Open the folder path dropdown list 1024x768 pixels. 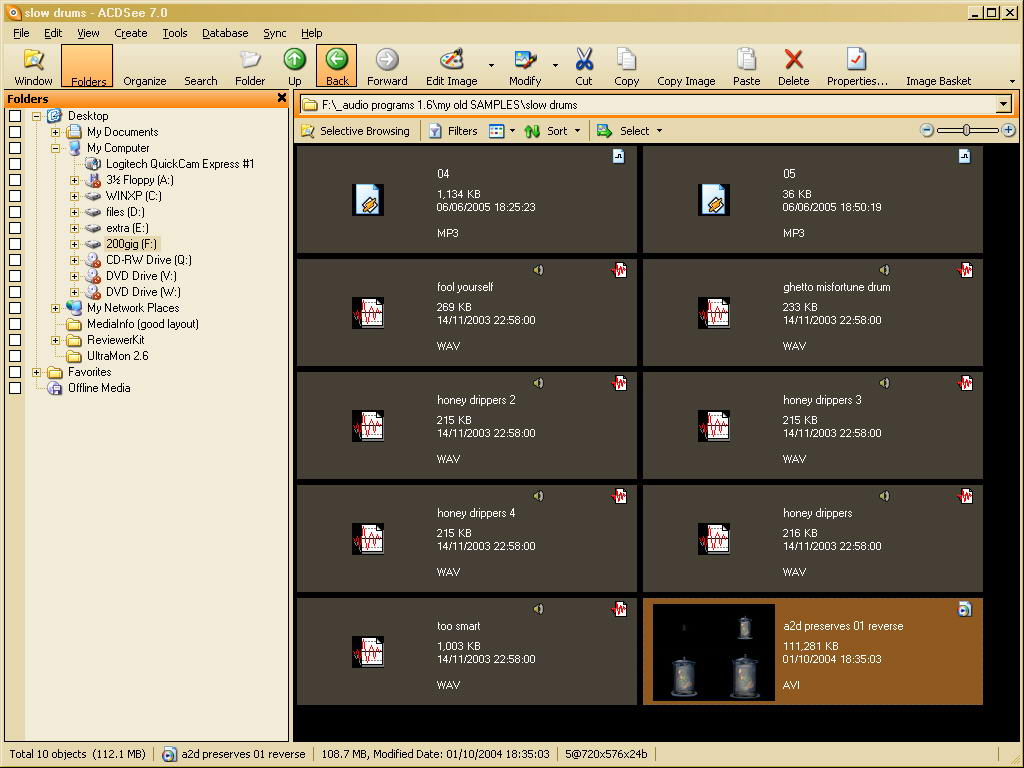1003,105
